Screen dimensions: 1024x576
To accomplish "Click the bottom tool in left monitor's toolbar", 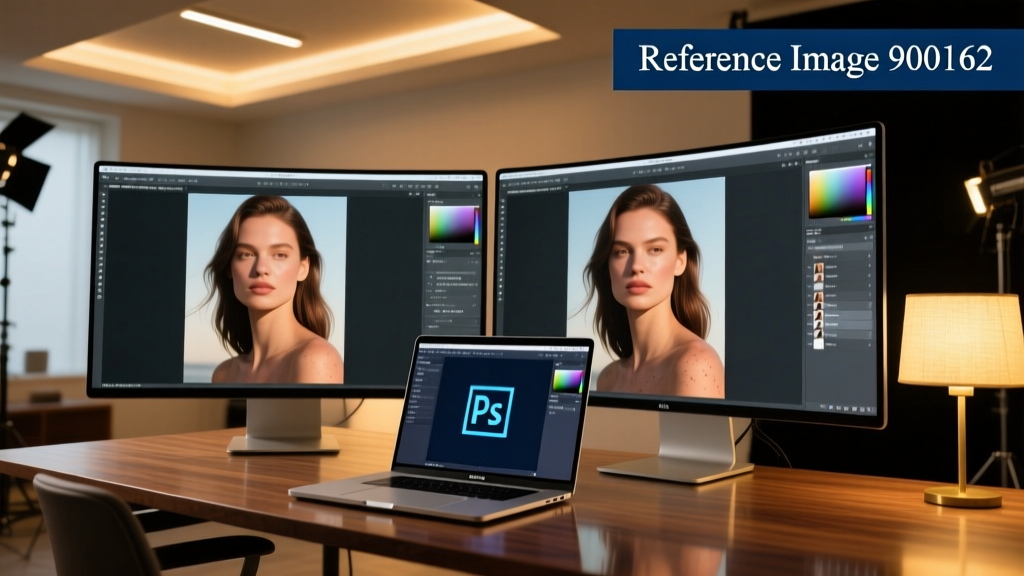I will (100, 296).
